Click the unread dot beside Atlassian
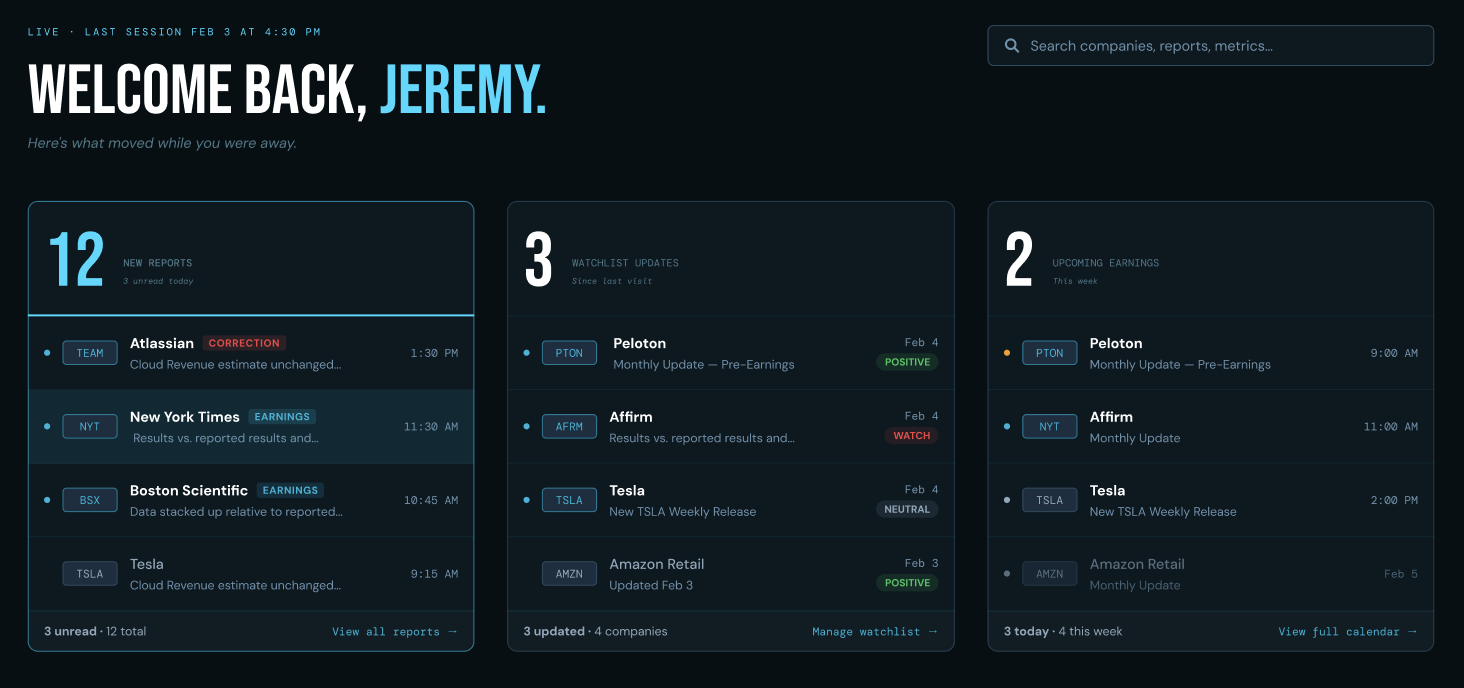 click(x=47, y=353)
